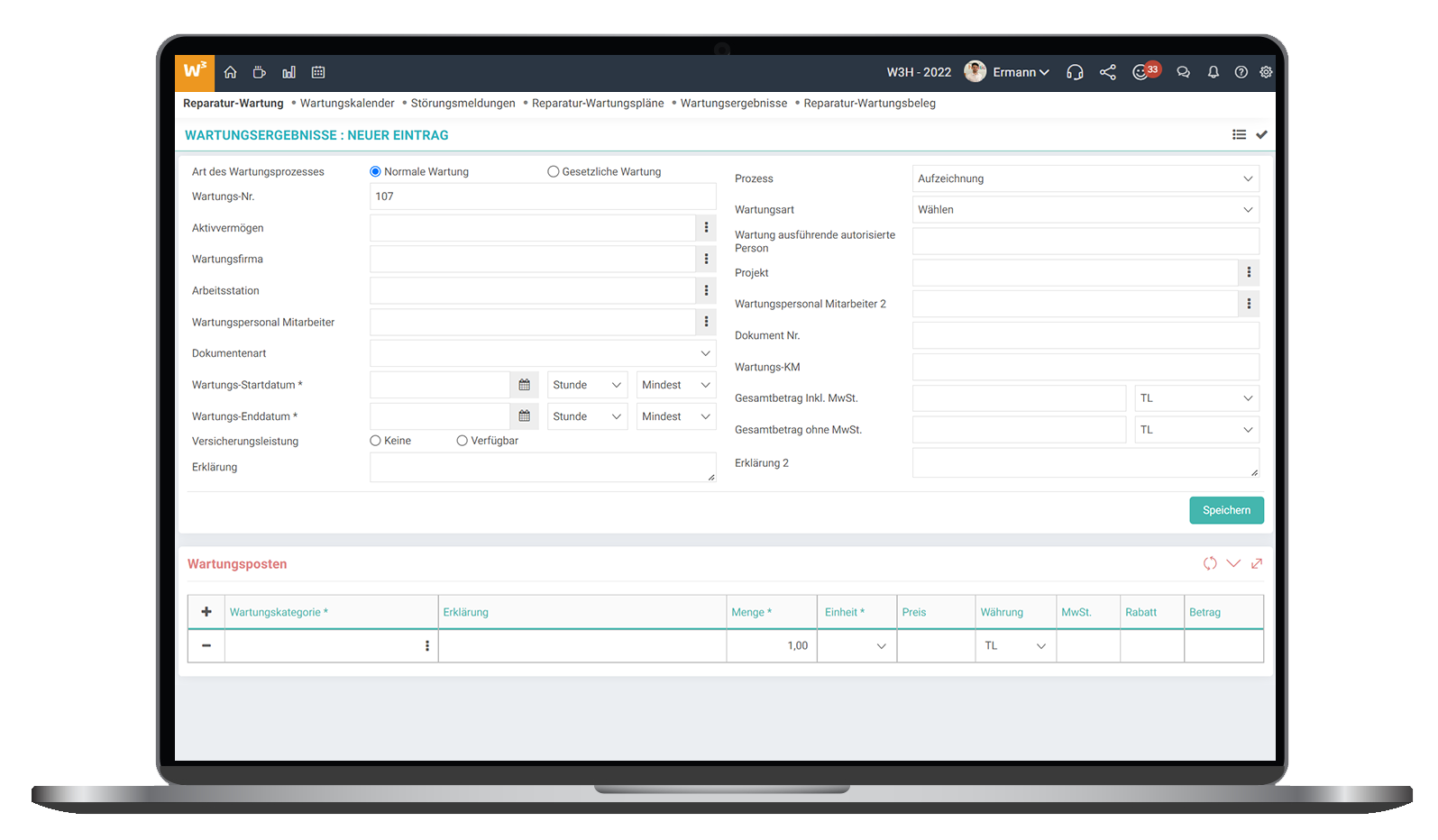Choose Keine for Versicherungsleistung
Screen dimensions: 1438x840
[x=375, y=441]
